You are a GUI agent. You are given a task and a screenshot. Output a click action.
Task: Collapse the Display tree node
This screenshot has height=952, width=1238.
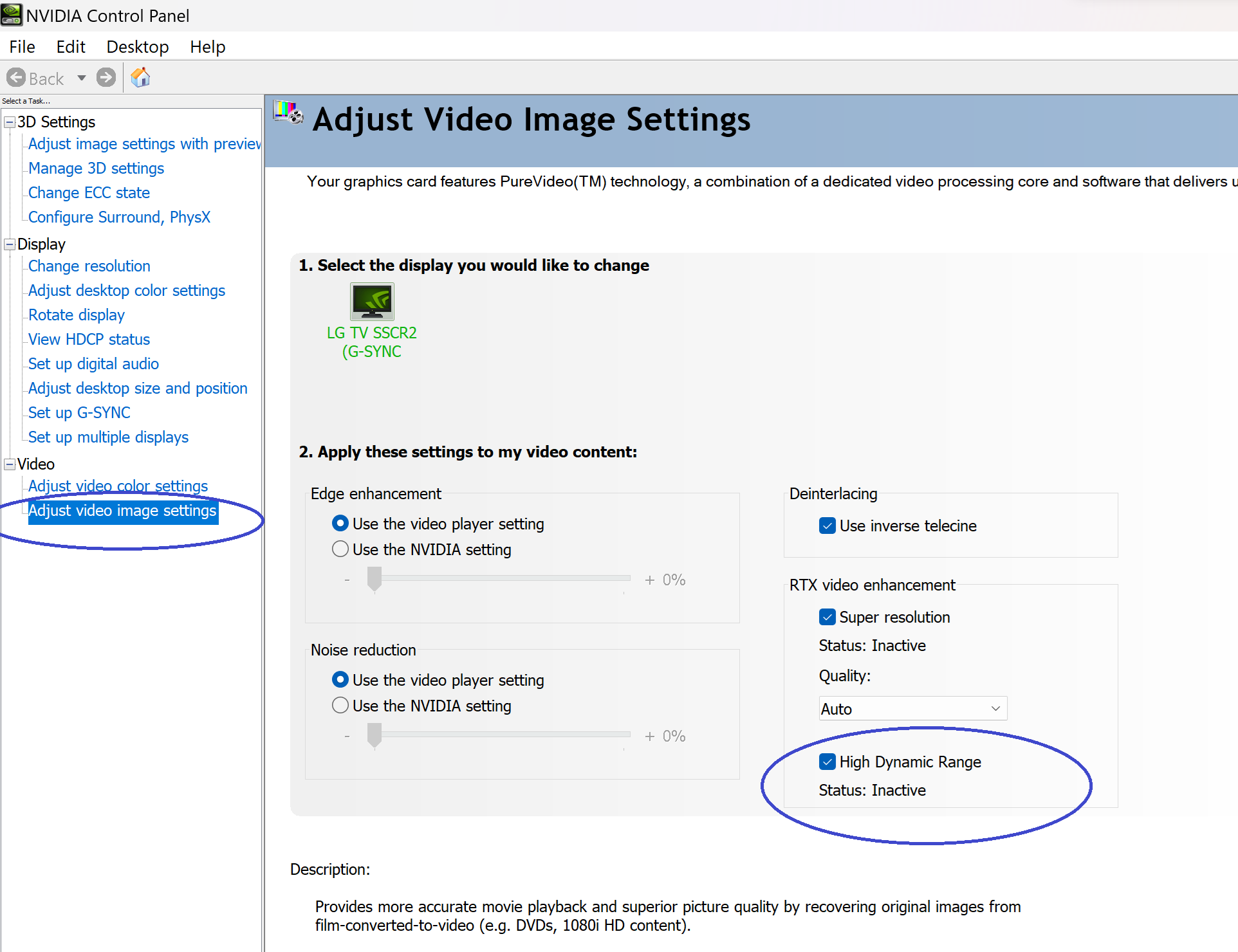point(10,244)
